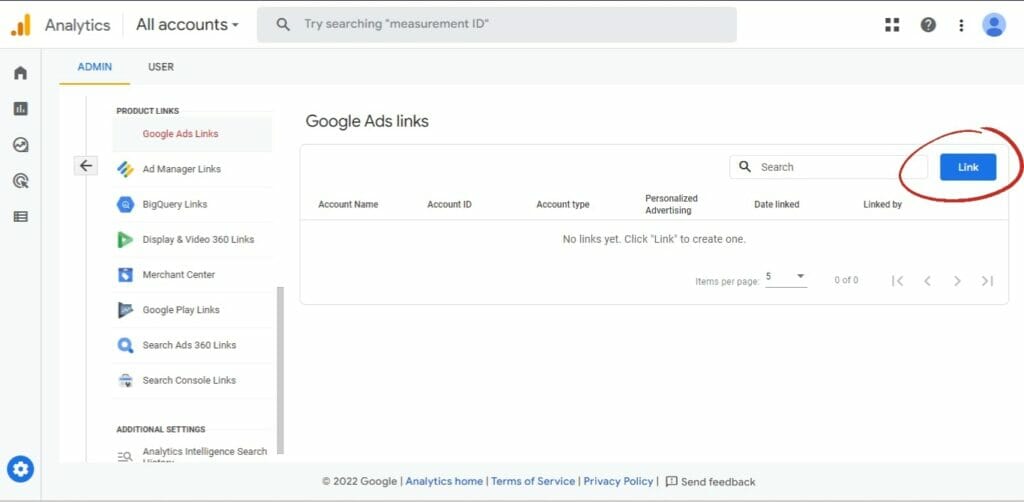Click the Ad Manager Links icon
Image resolution: width=1024 pixels, height=502 pixels.
pyautogui.click(x=125, y=169)
